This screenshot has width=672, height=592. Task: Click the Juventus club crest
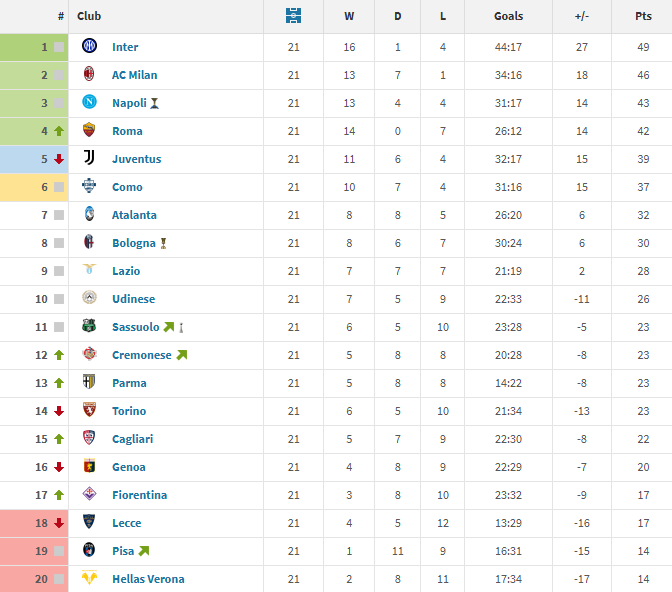[x=89, y=159]
